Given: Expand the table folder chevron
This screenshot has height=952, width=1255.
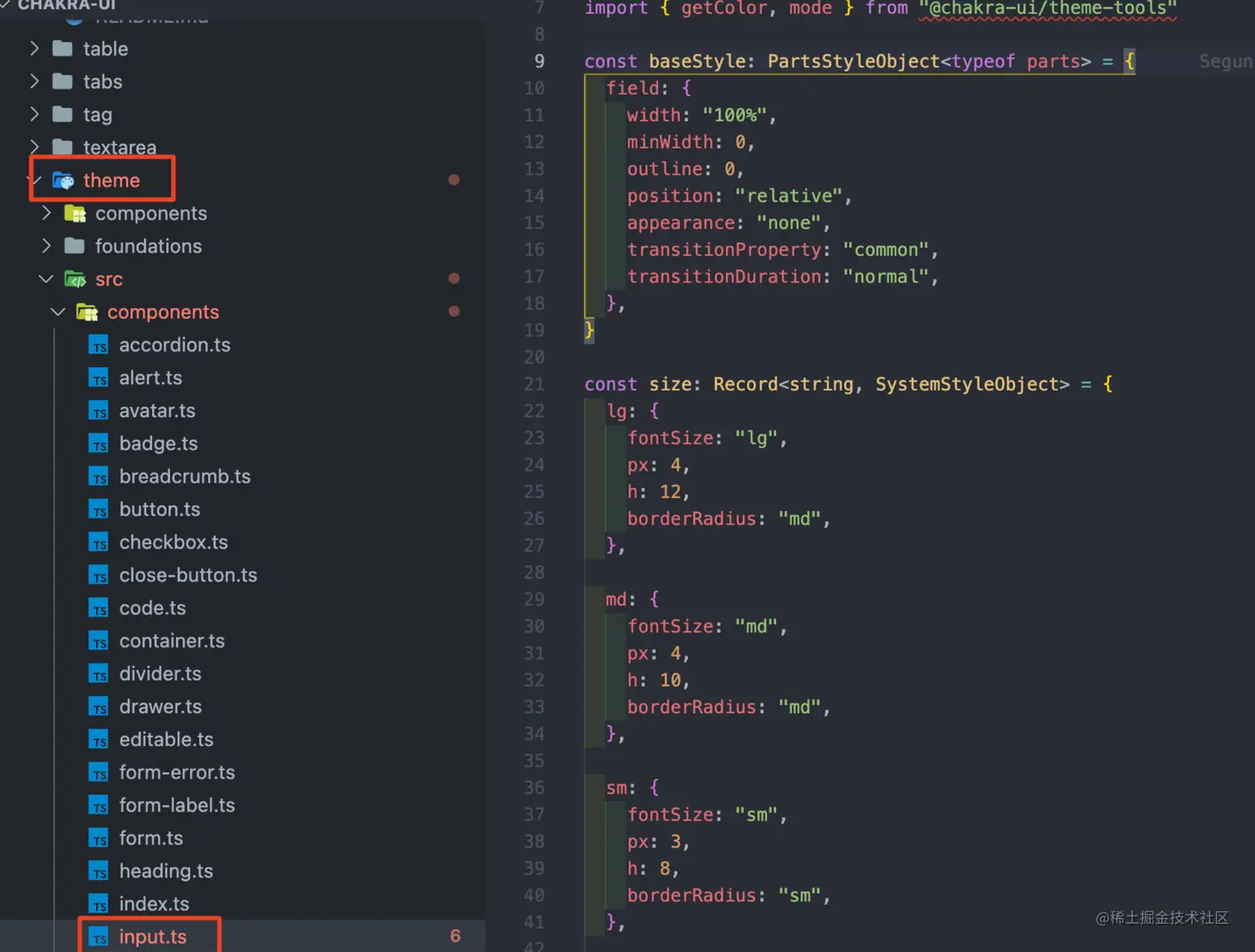Looking at the screenshot, I should pos(34,48).
